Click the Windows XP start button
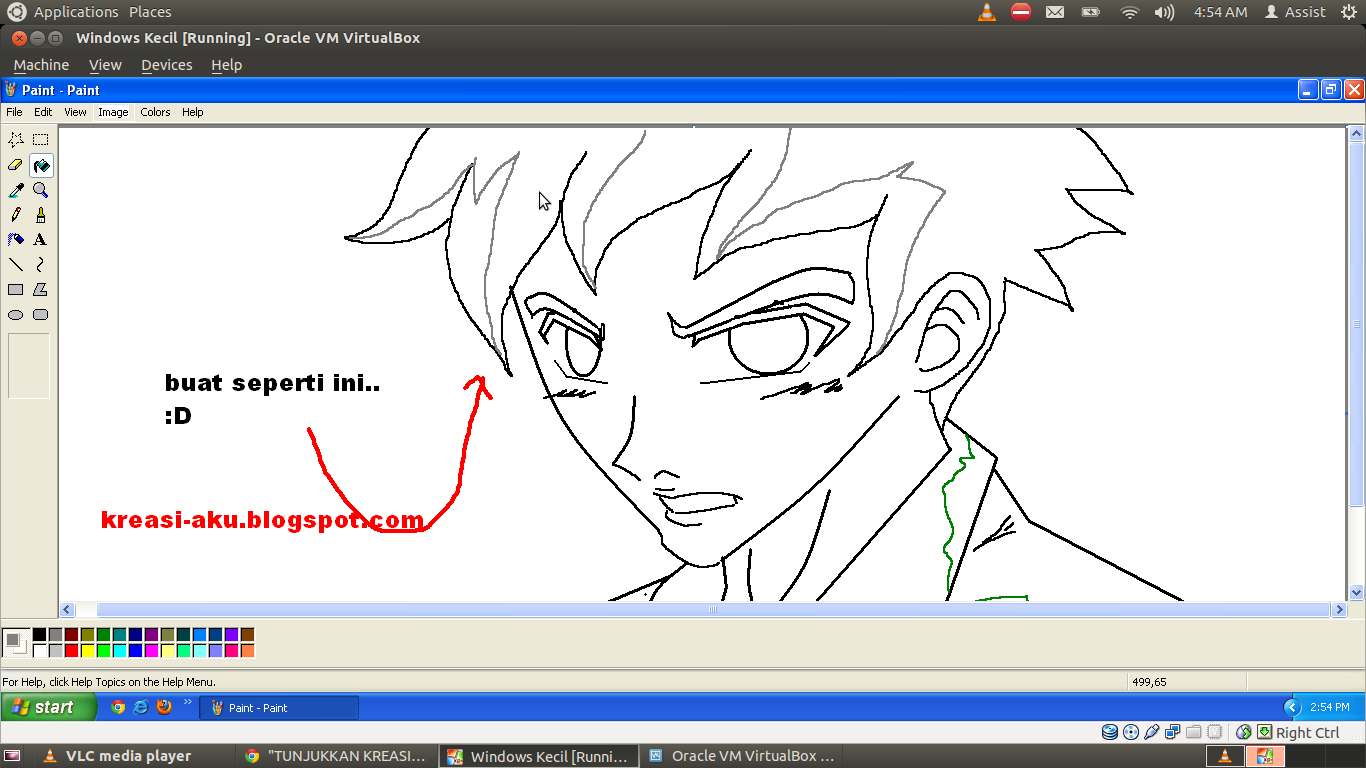1366x768 pixels. (48, 707)
